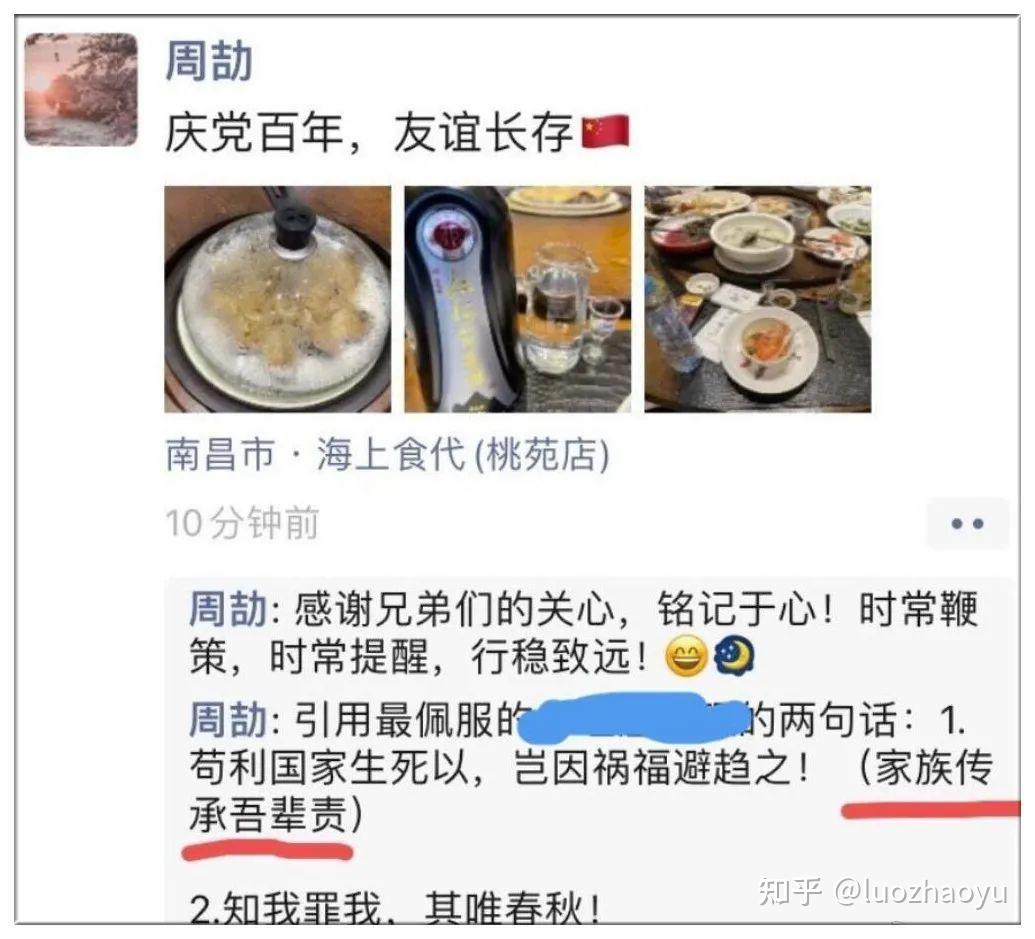Tap the China flag emoji in post

coord(605,132)
